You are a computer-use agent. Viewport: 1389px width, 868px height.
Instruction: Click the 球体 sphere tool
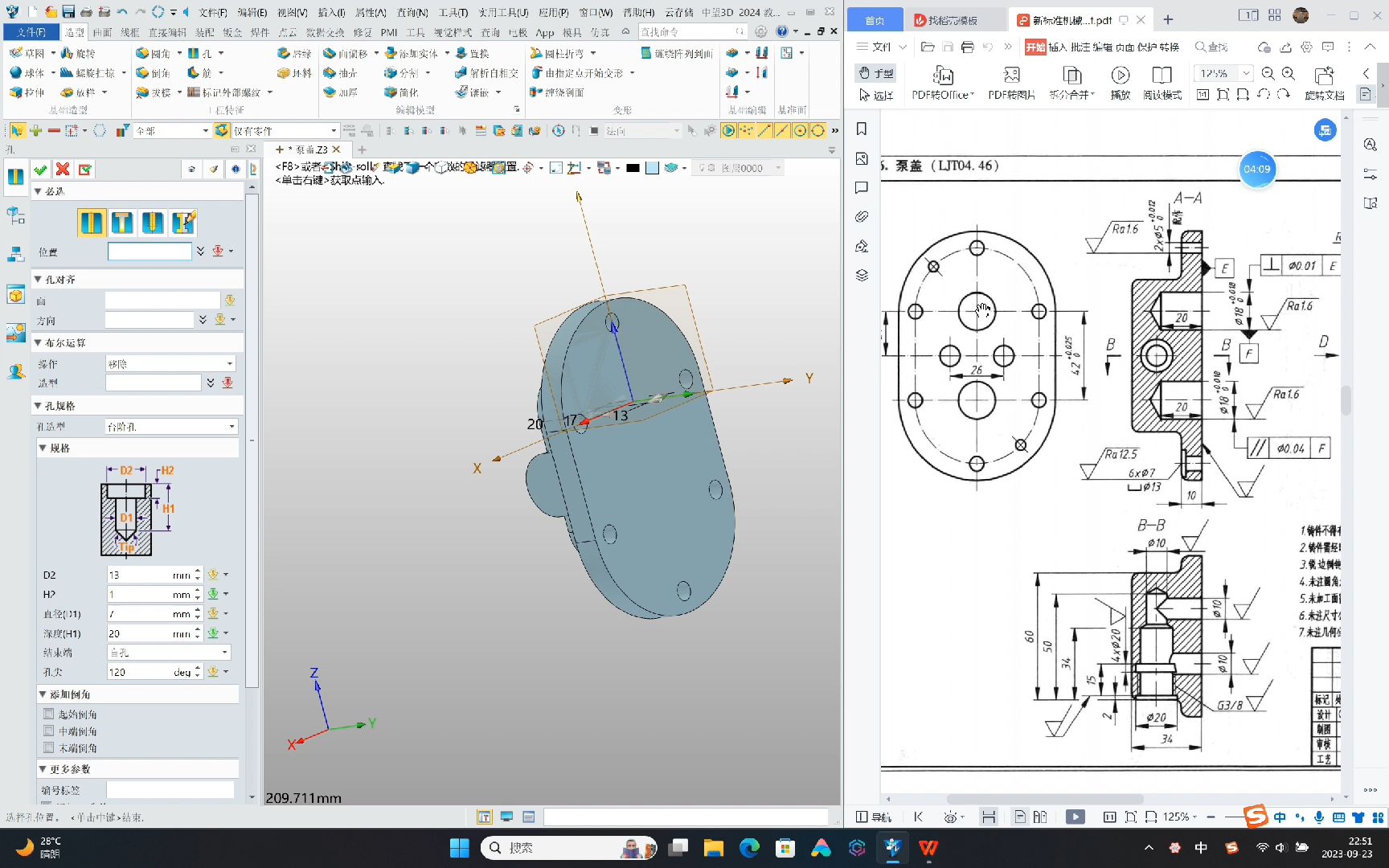27,72
